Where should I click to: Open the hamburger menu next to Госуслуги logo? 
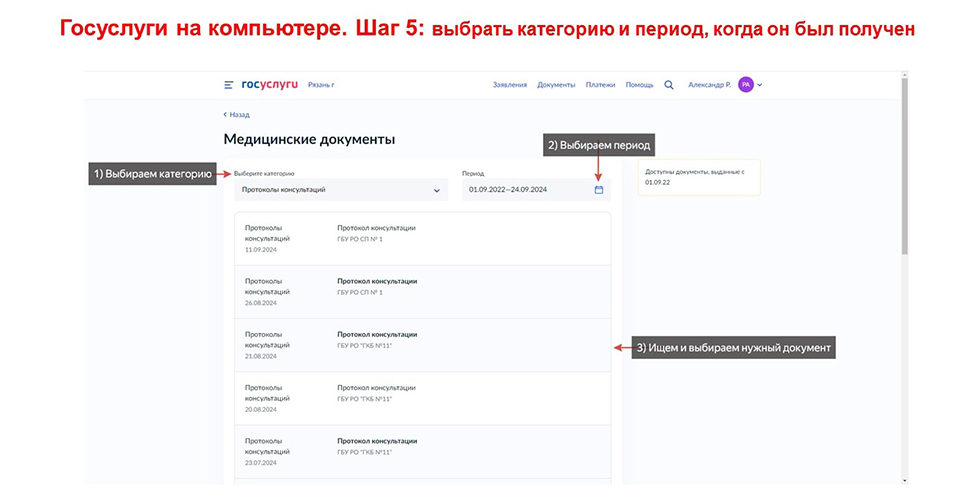tap(229, 85)
